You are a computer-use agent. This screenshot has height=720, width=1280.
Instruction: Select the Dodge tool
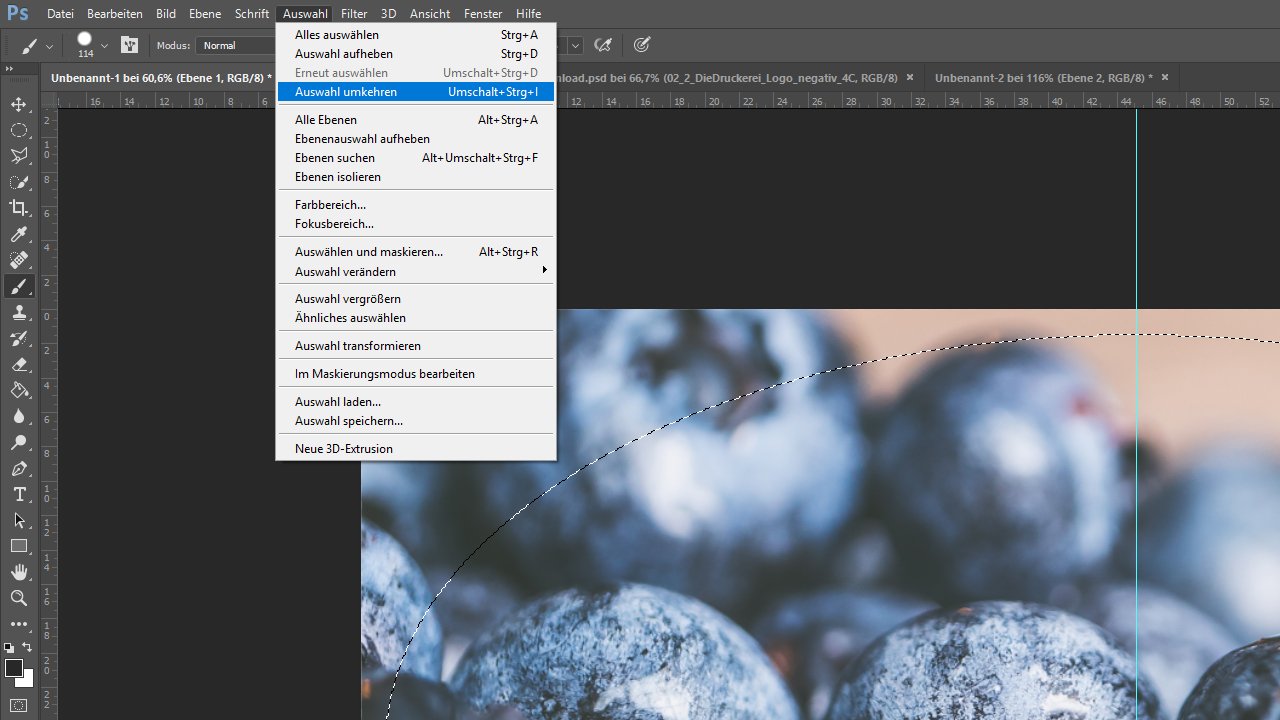click(x=18, y=443)
